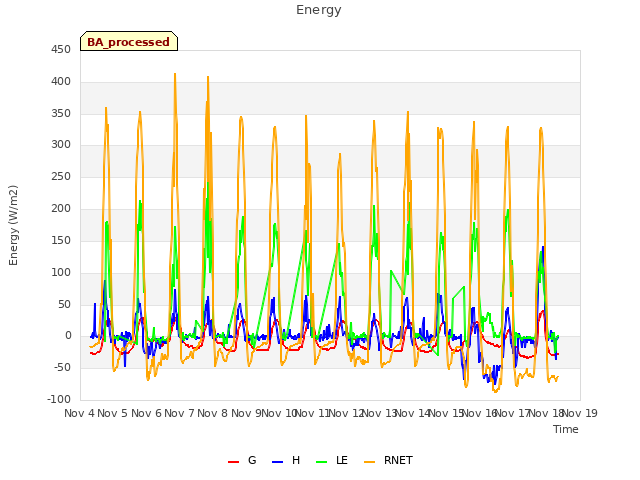This screenshot has width=640, height=480.
Task: Click the Nov 6 x-axis tick label
Action: point(146,413)
